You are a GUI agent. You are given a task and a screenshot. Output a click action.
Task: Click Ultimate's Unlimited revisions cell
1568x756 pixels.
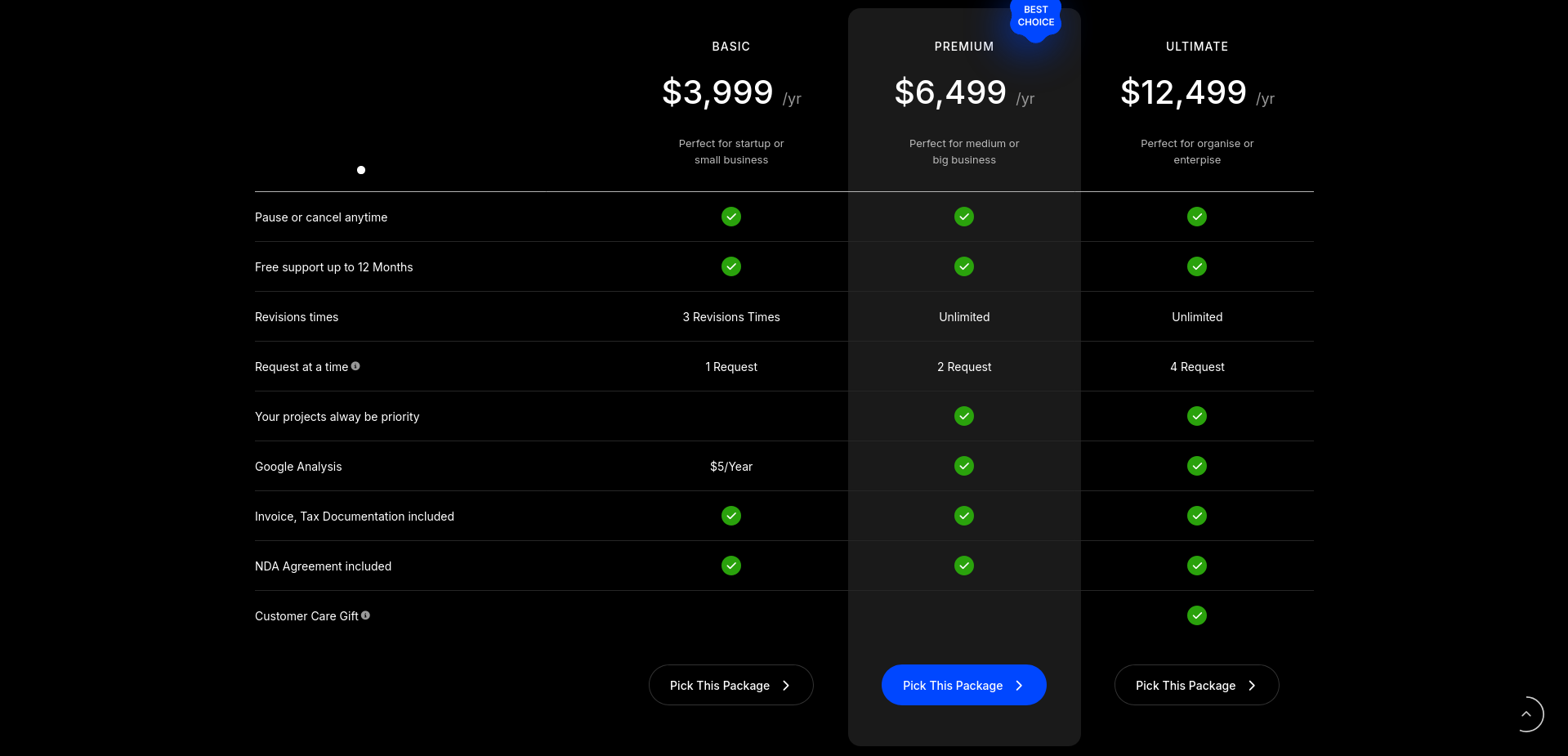coord(1197,317)
